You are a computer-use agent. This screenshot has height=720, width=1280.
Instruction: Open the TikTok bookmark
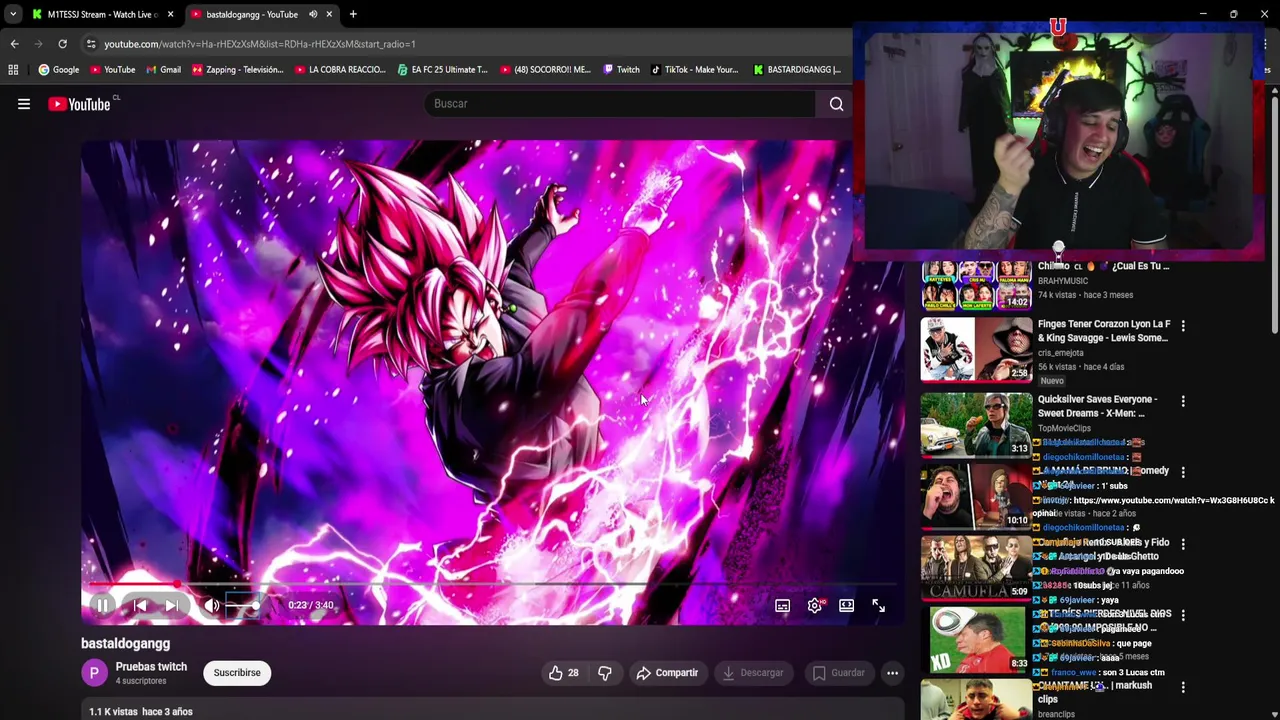click(694, 70)
